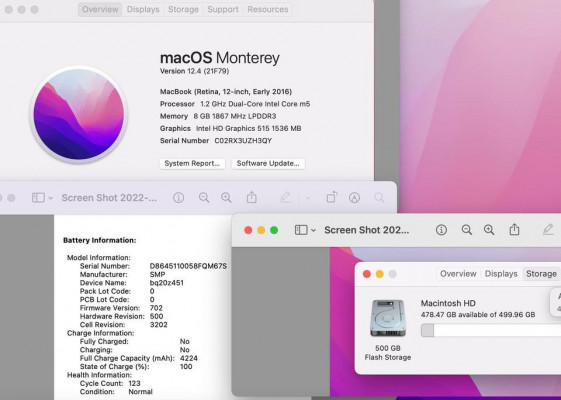Viewport: 561px width, 400px height.
Task: Click the Overview tab in the storage screenshot
Action: (x=458, y=274)
